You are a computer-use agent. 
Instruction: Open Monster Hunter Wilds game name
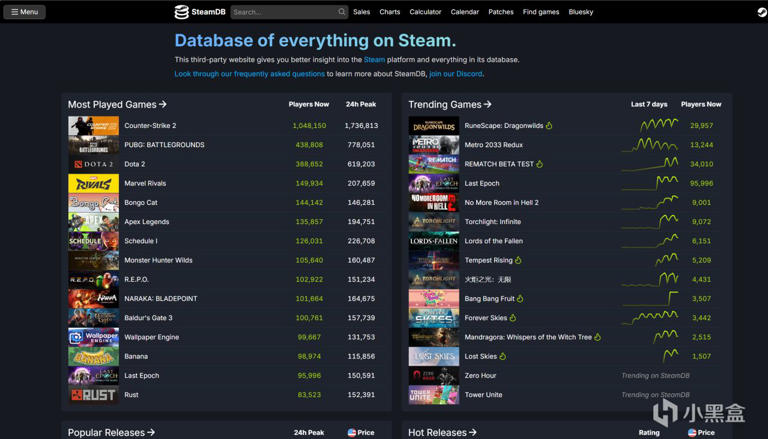click(158, 260)
